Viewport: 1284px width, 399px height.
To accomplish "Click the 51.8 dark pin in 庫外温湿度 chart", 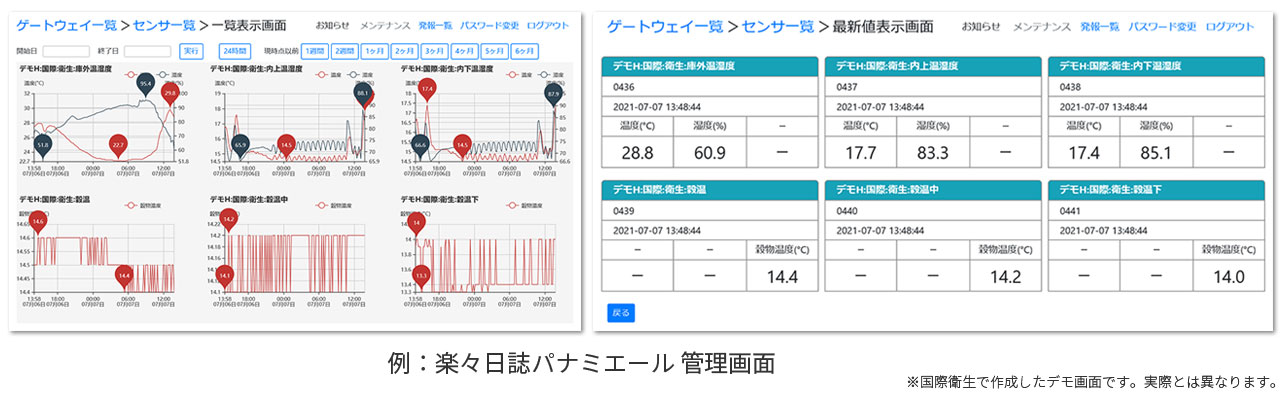I will tap(42, 145).
